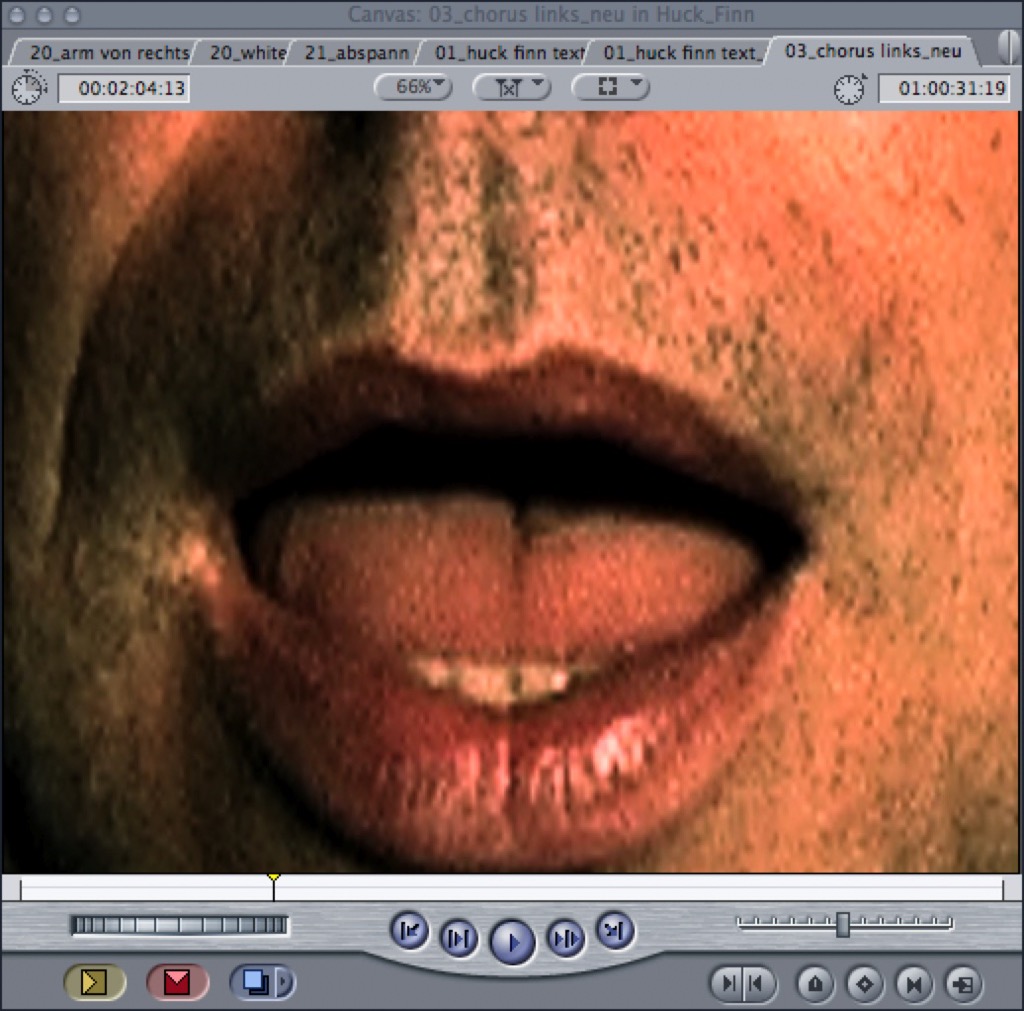This screenshot has height=1011, width=1024.
Task: Click the Match Frame button
Action: [963, 984]
